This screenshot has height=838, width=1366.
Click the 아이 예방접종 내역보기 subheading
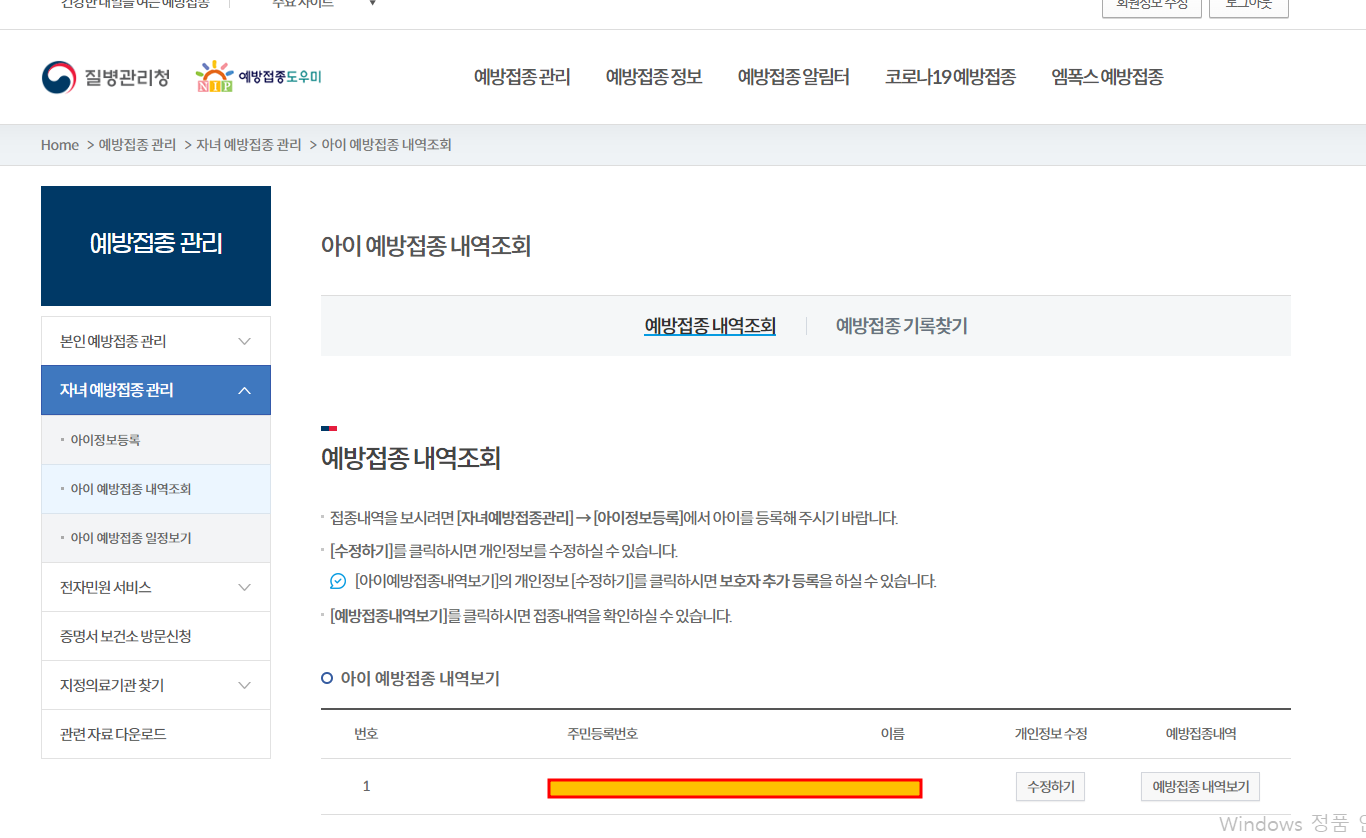(420, 679)
